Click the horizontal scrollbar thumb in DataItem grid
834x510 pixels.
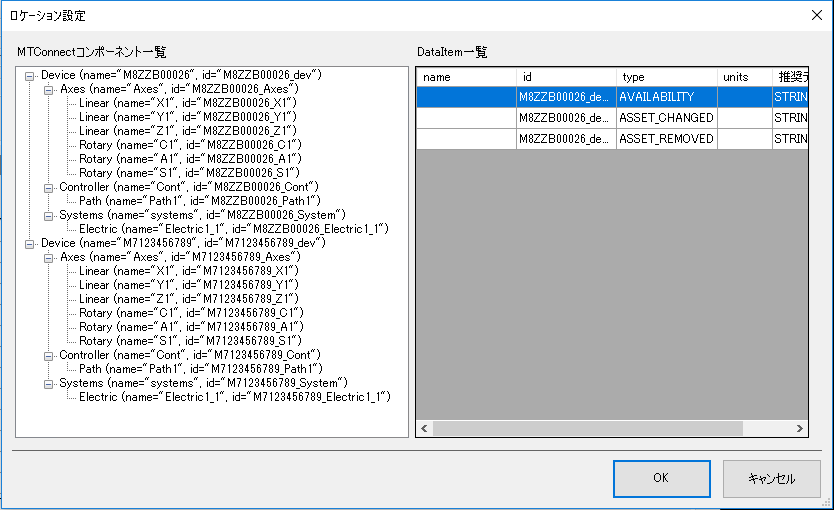point(588,429)
